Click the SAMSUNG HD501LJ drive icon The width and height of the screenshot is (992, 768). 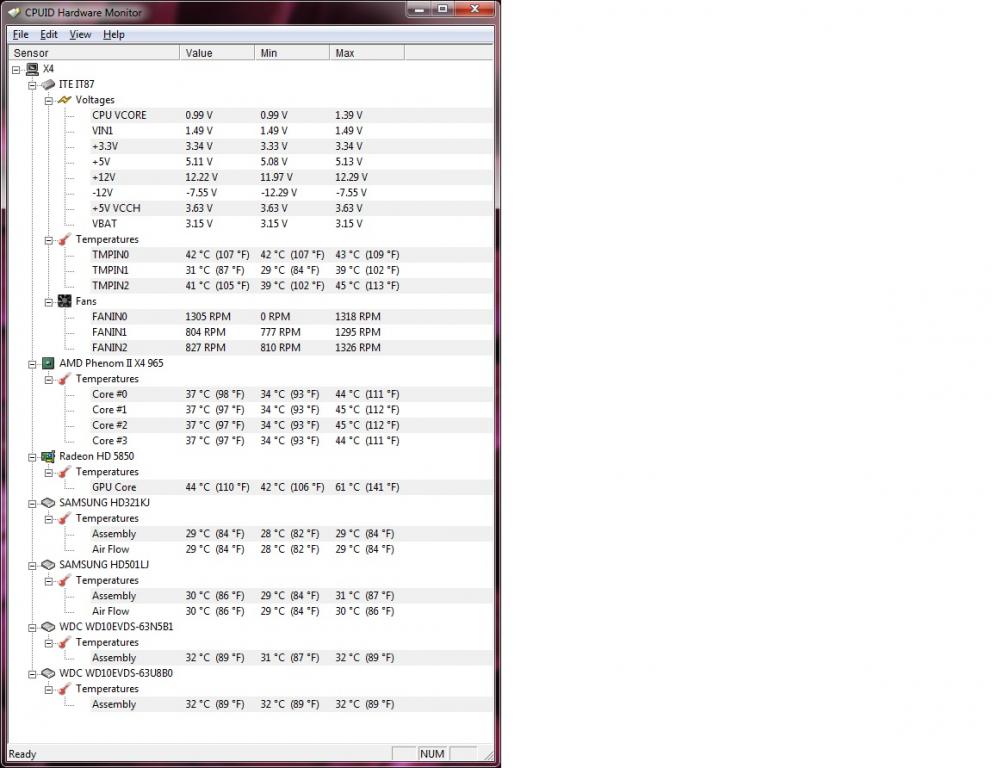[48, 565]
